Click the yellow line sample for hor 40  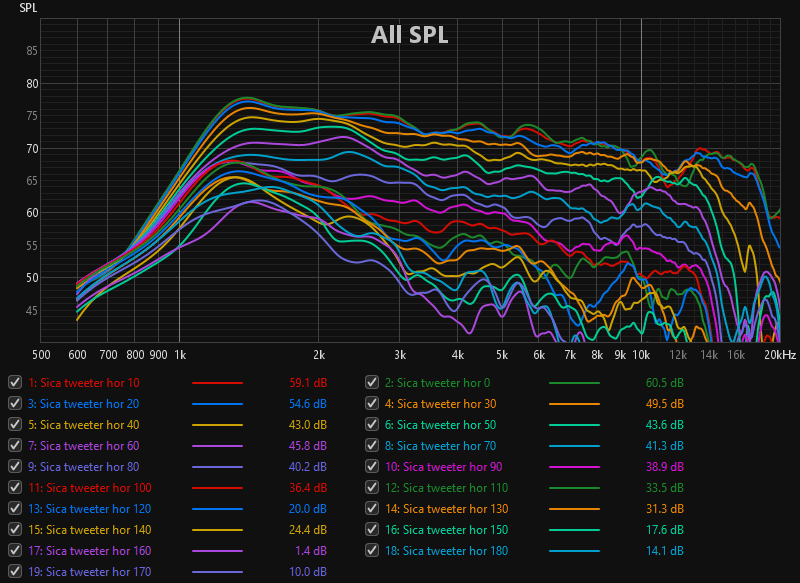[217, 424]
